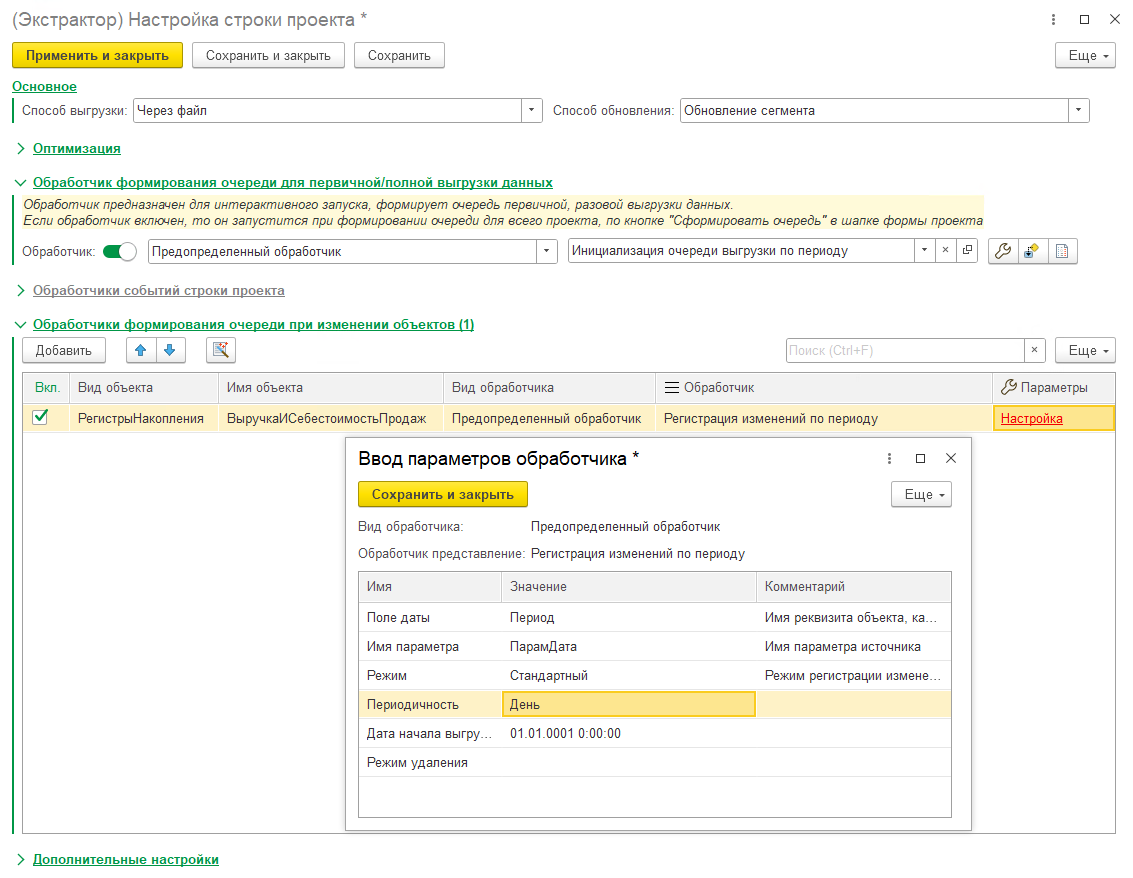
Task: Open the Еще menu in the dialog
Action: [921, 495]
